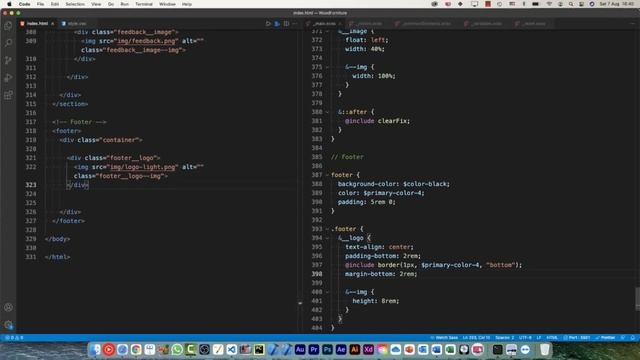
Task: Open Manage gear in activity bar
Action: click(x=8, y=325)
